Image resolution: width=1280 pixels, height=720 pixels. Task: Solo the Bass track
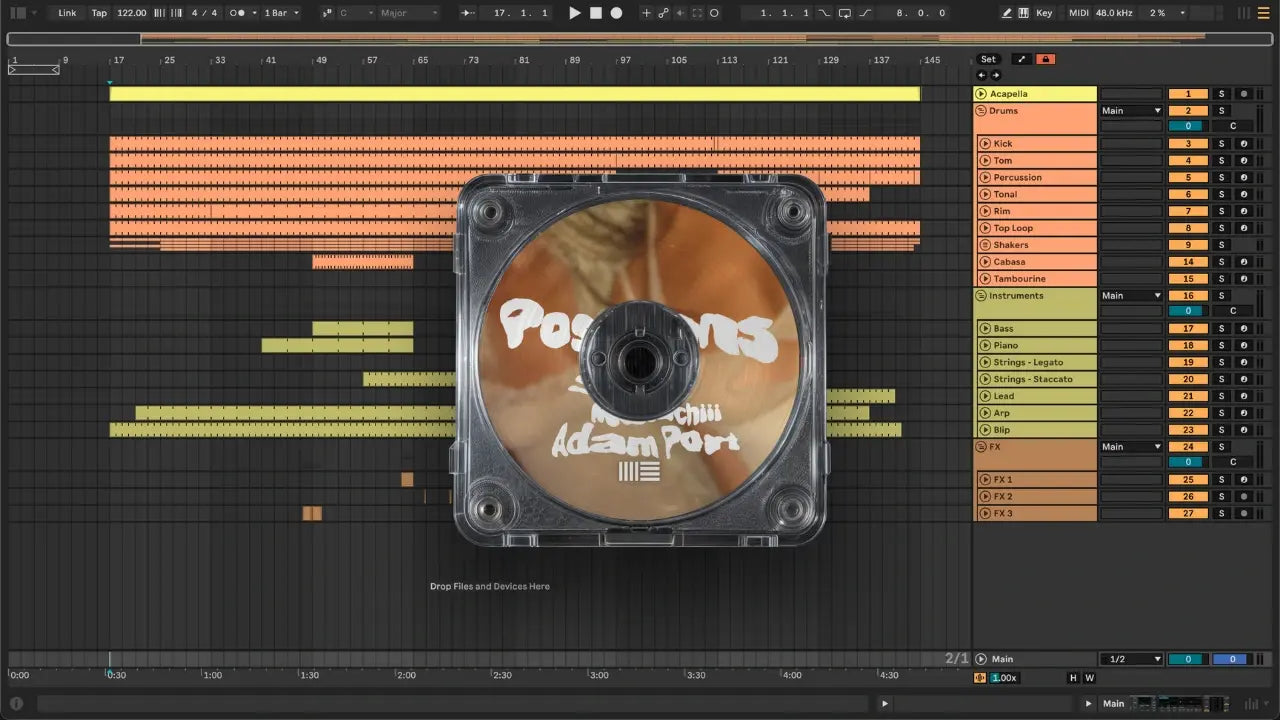point(1220,329)
